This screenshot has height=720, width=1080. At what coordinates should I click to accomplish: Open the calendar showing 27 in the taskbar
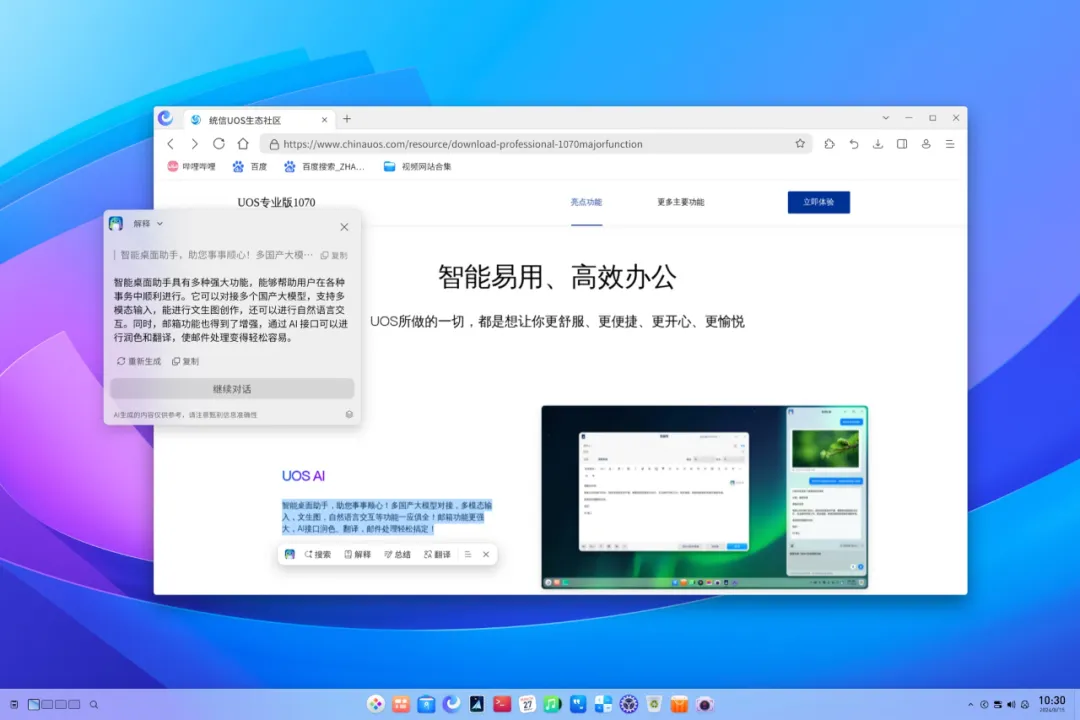tap(527, 704)
